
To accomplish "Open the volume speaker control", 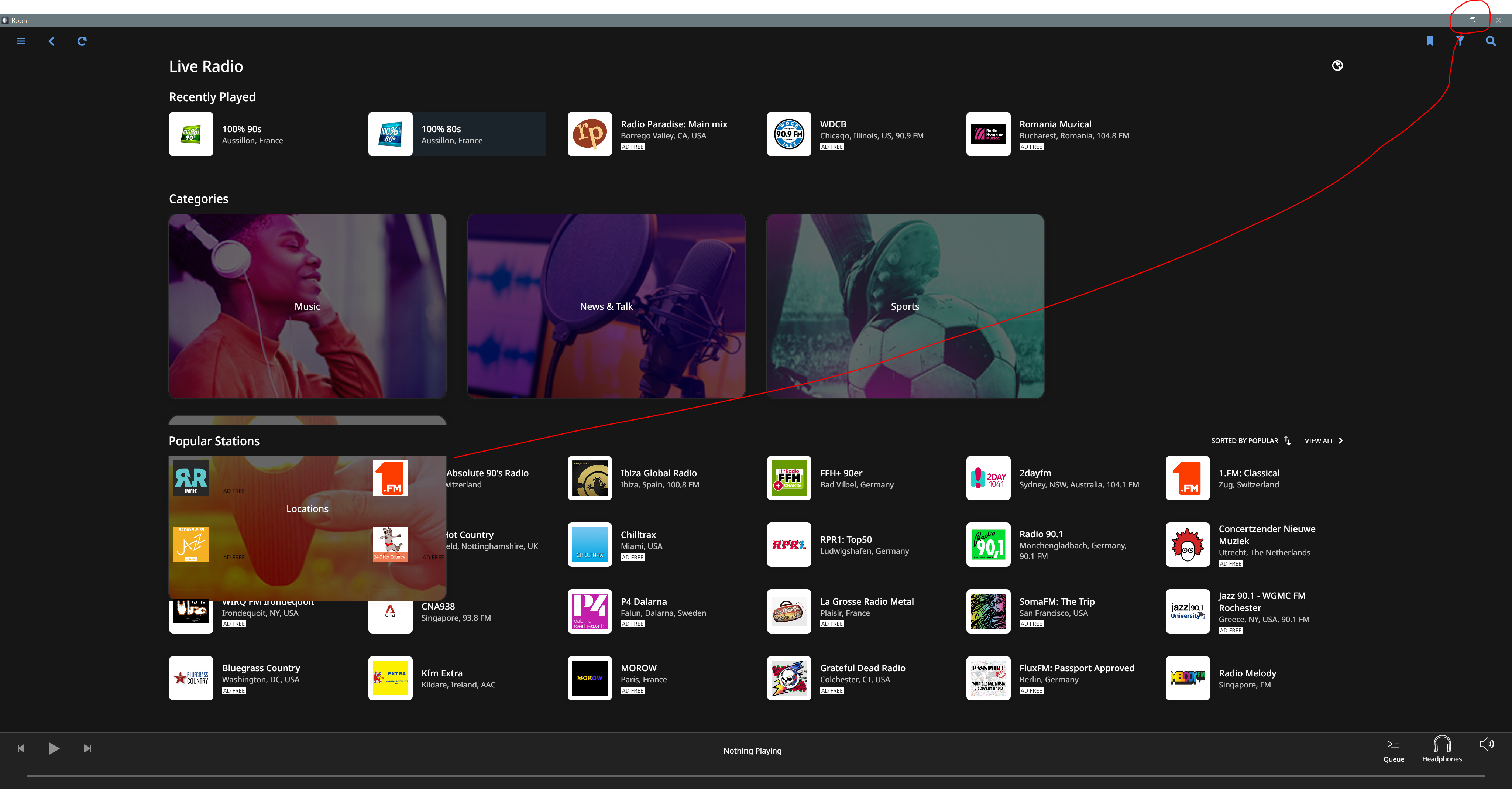I will [1487, 744].
